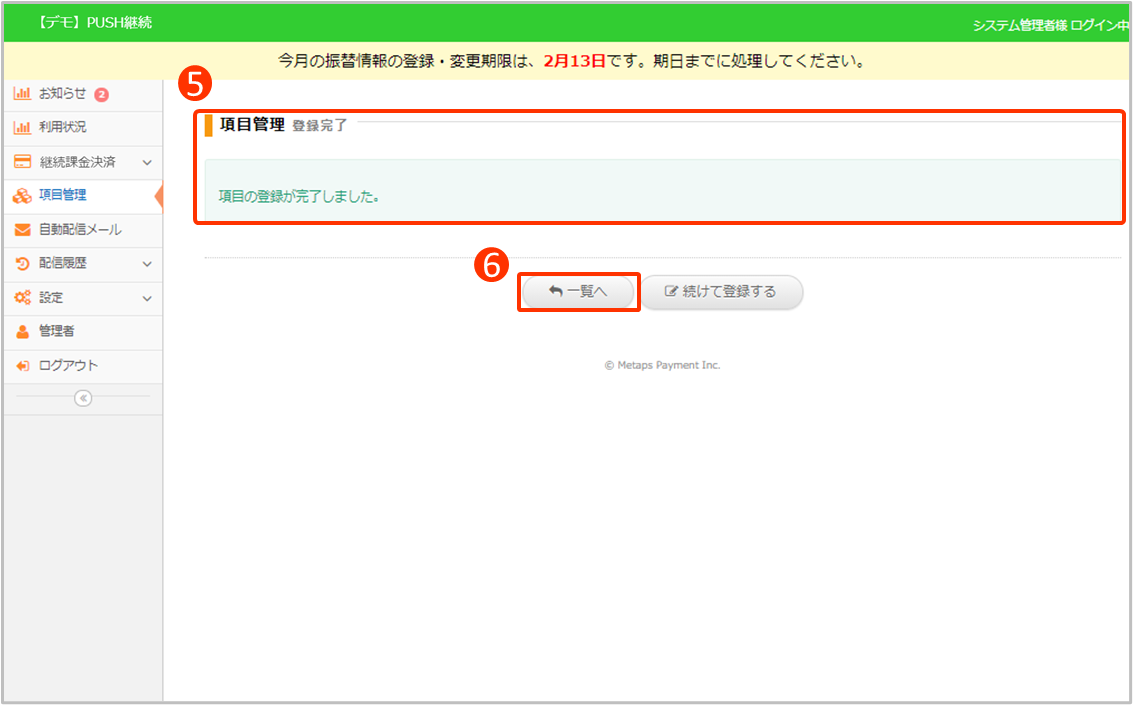
Task: Expand the 配信履歴 submenu chevron
Action: click(x=147, y=264)
